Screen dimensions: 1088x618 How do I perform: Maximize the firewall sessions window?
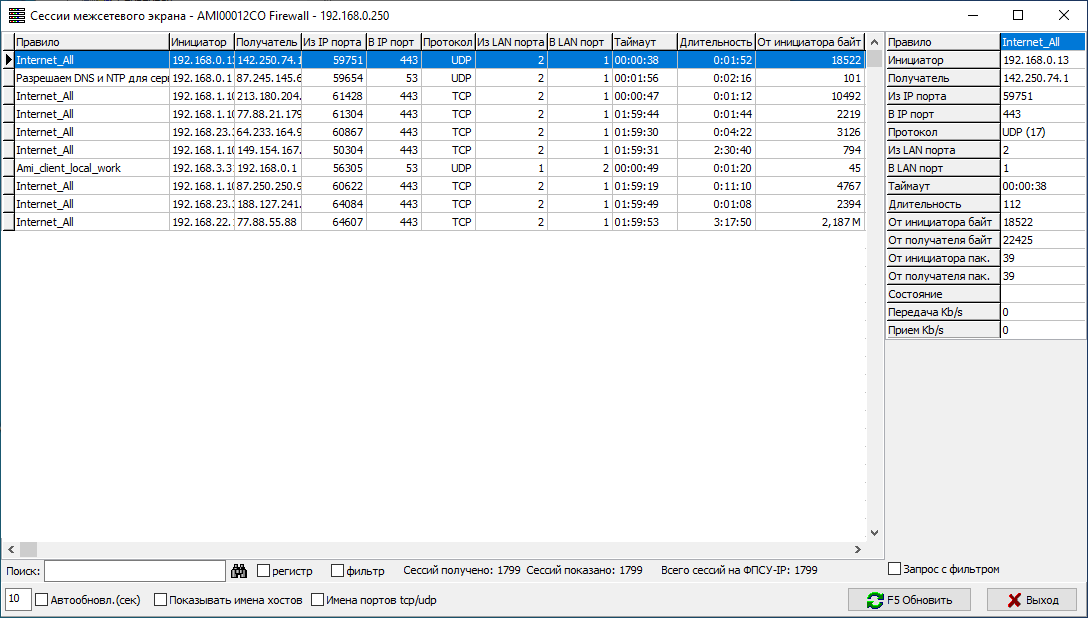pos(1018,15)
